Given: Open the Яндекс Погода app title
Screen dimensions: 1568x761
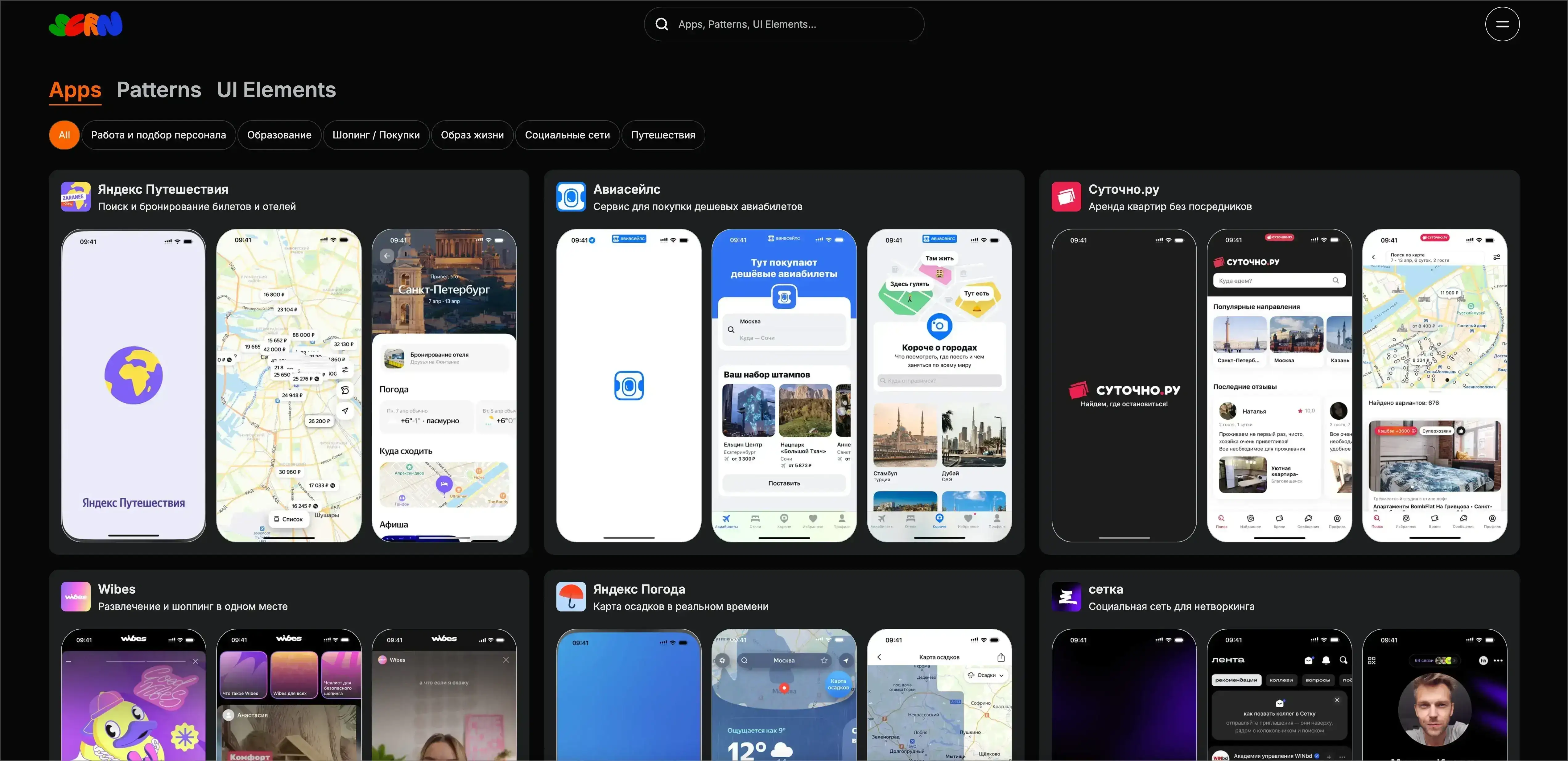Looking at the screenshot, I should (x=639, y=589).
